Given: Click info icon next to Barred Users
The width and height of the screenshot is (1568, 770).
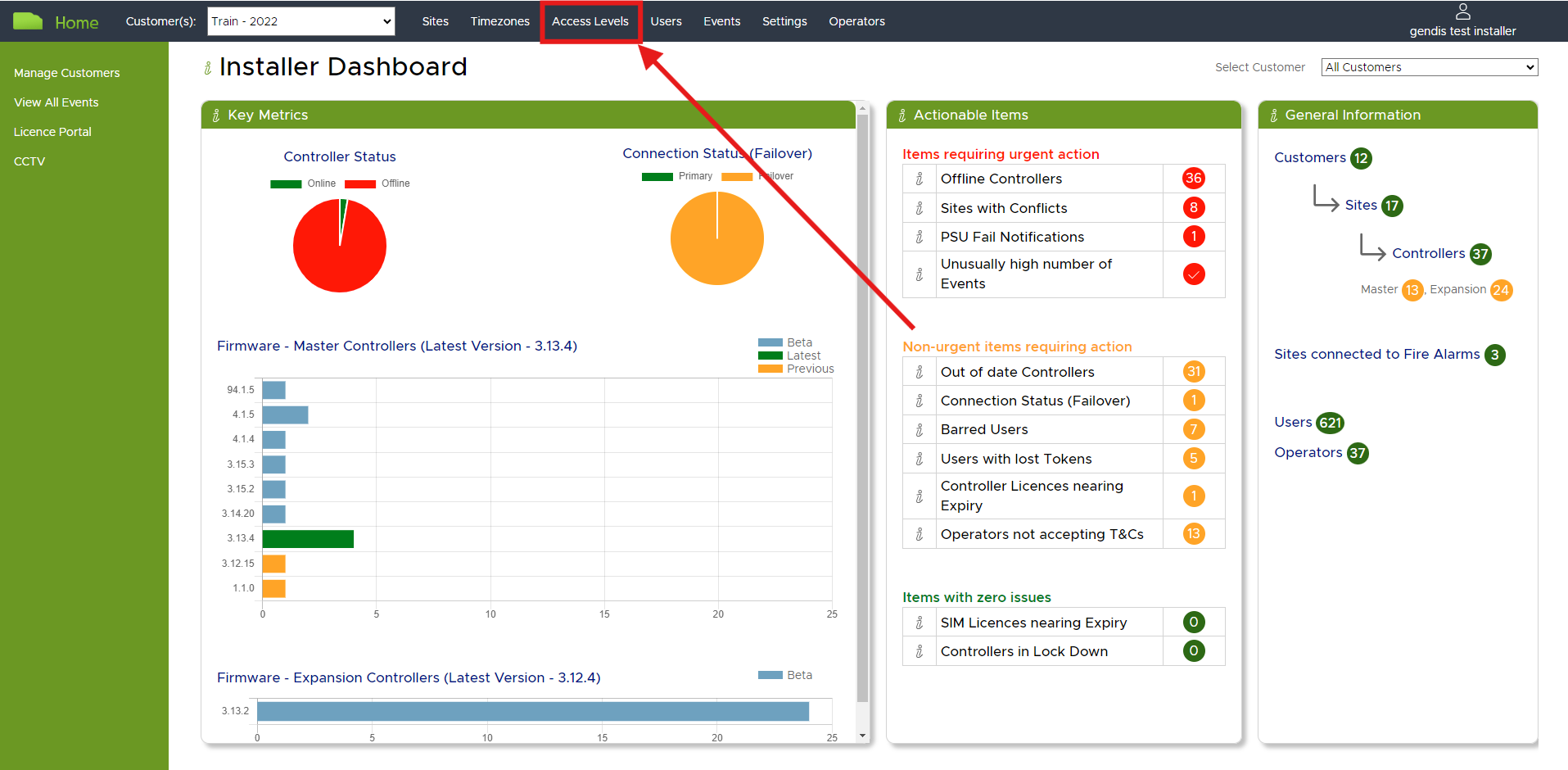Looking at the screenshot, I should 920,429.
